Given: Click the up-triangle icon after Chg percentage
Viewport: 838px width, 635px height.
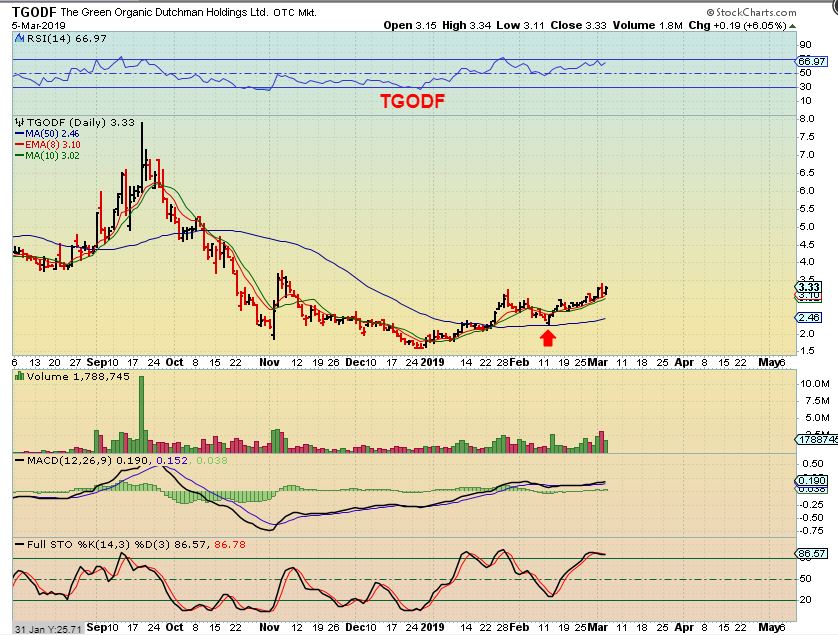Looking at the screenshot, I should point(793,26).
